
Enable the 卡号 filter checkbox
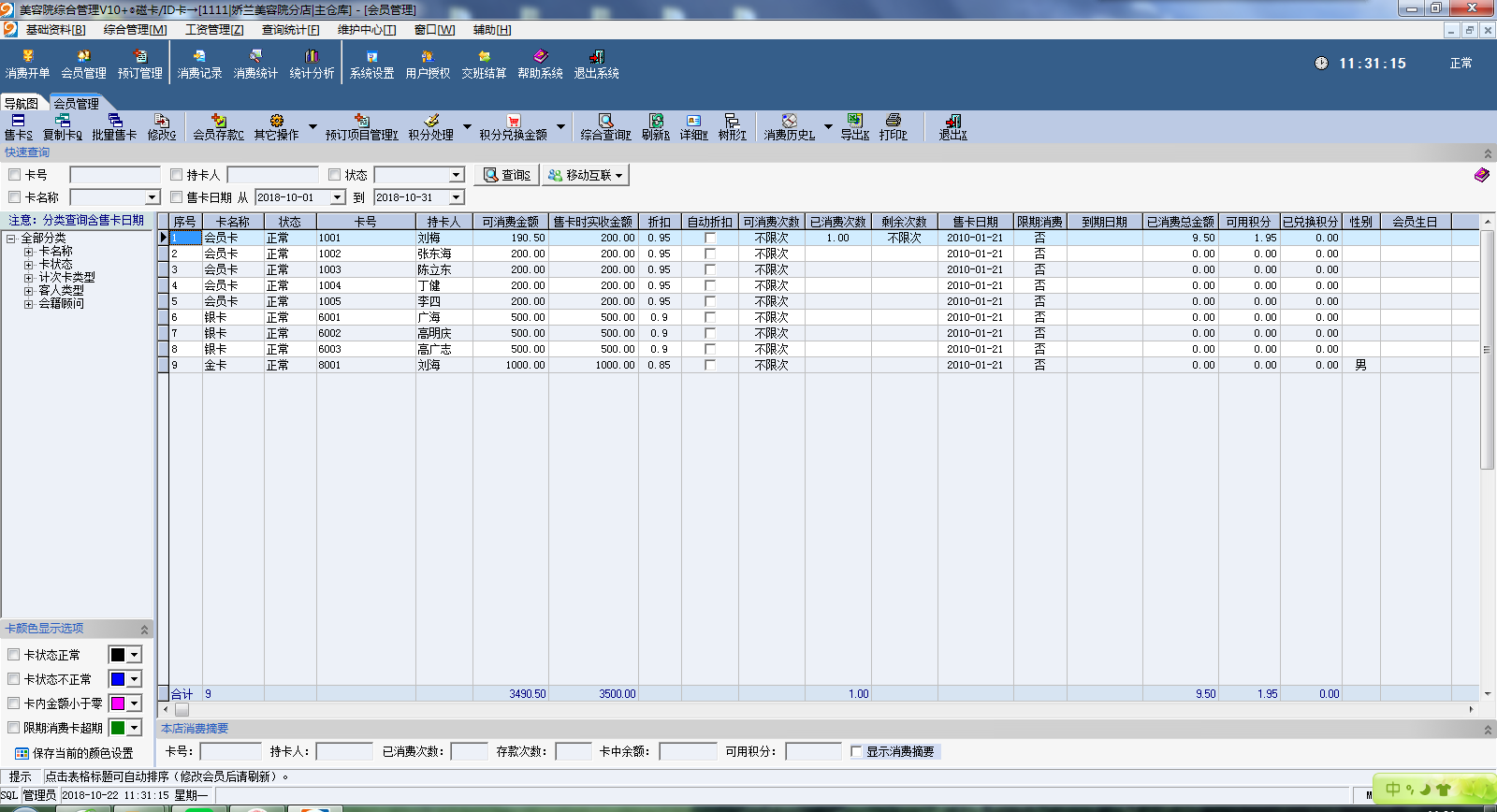click(15, 175)
